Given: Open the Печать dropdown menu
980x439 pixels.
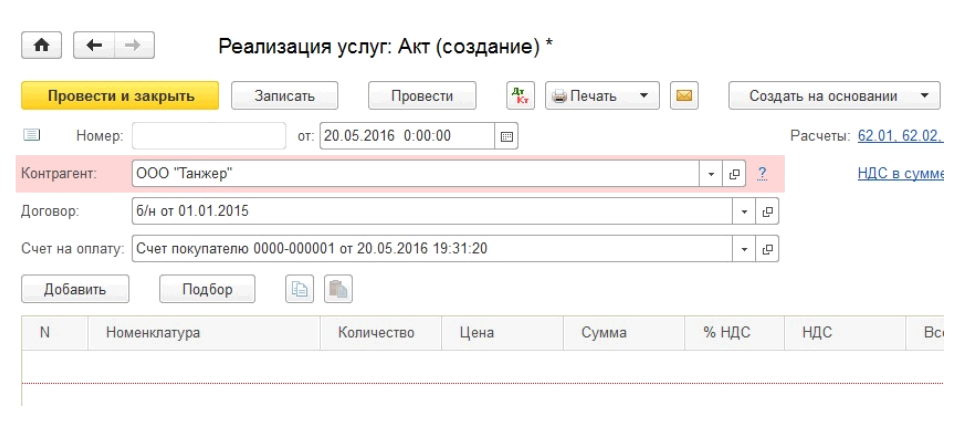Looking at the screenshot, I should [643, 96].
